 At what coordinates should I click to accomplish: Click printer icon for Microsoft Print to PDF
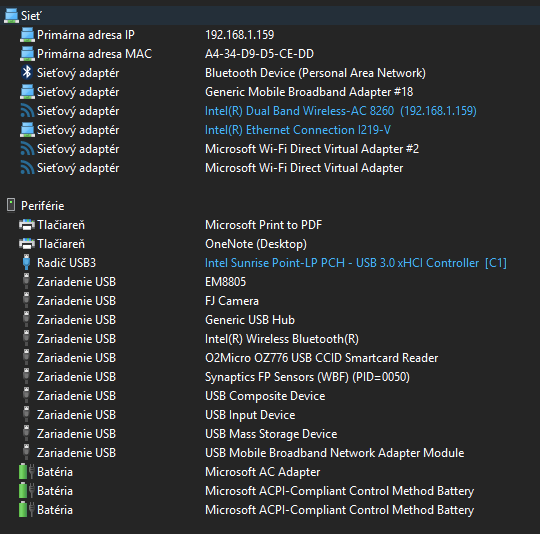pyautogui.click(x=27, y=224)
